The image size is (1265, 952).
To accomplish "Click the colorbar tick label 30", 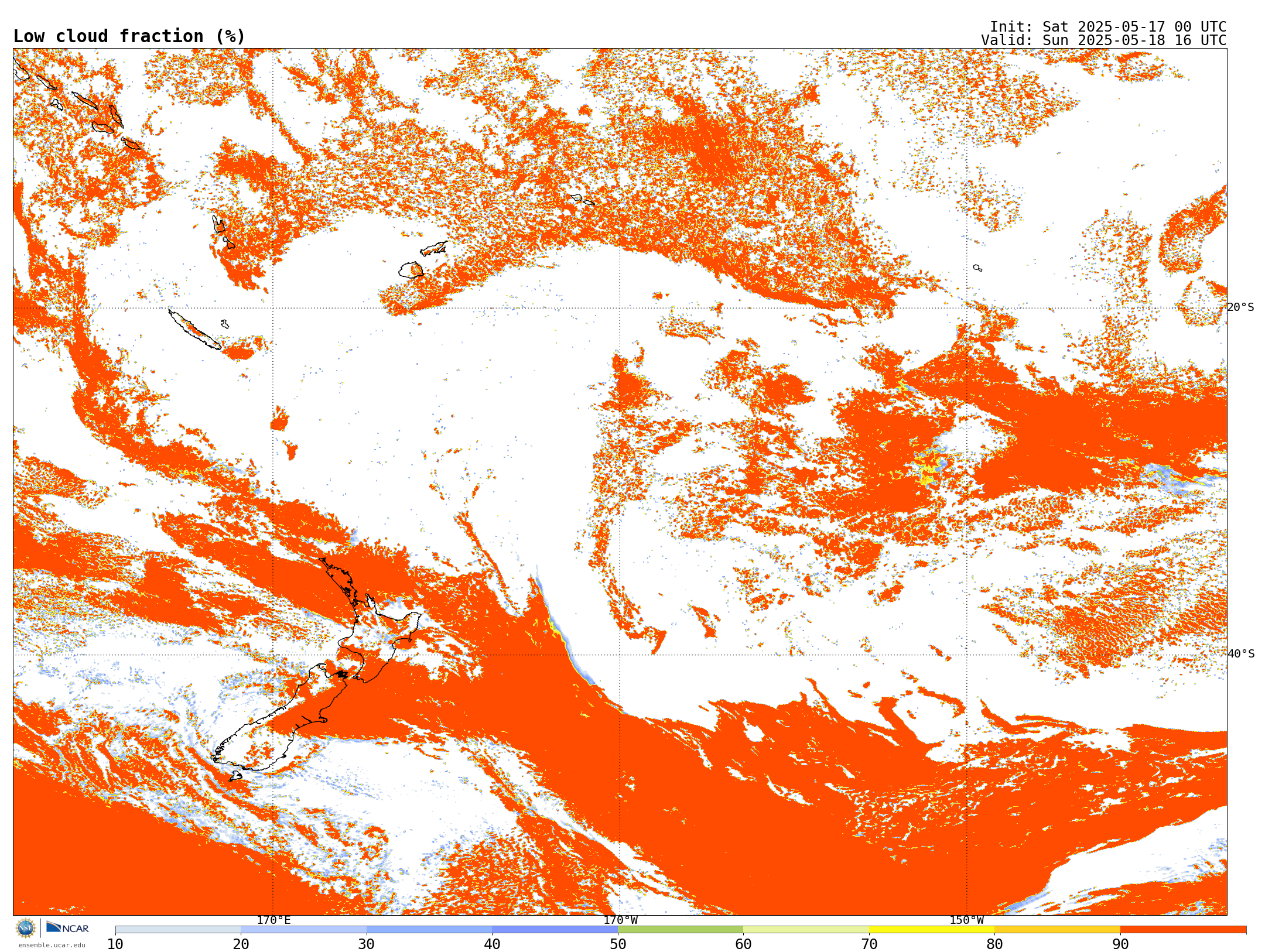I will click(367, 944).
